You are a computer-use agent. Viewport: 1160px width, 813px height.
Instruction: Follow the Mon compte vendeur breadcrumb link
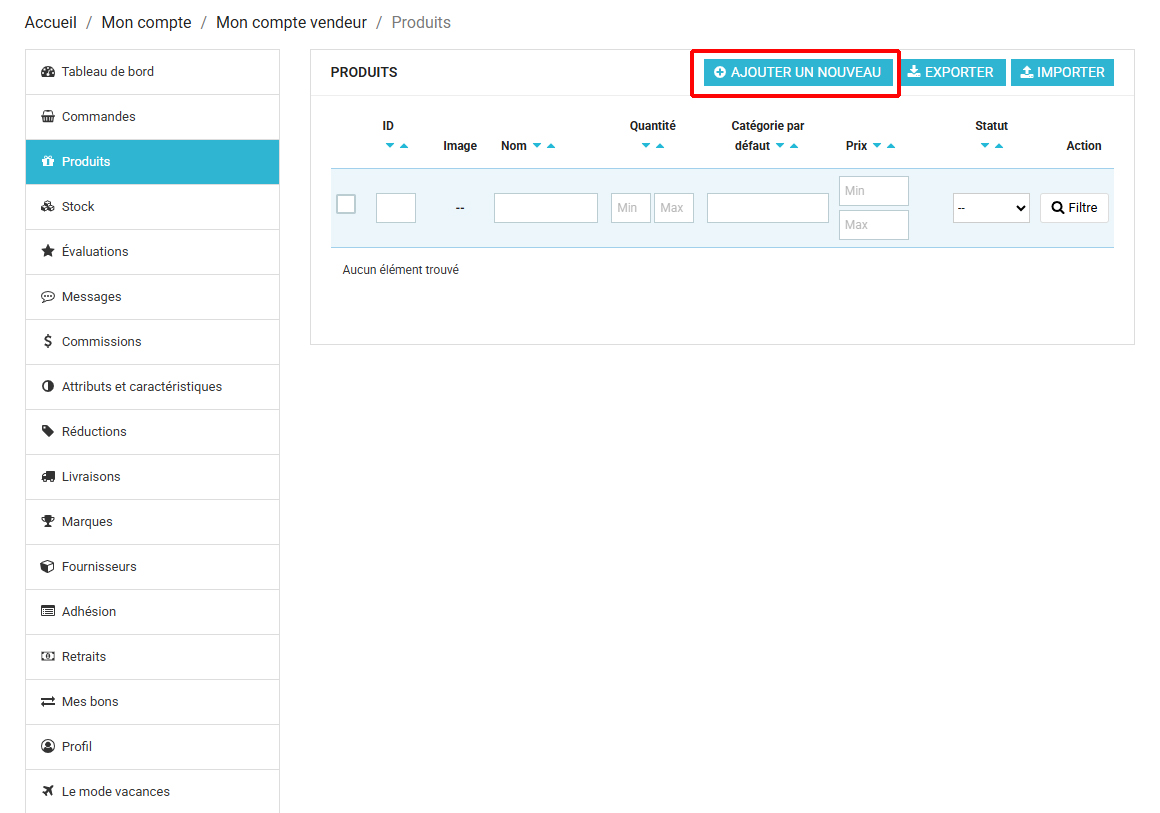click(x=291, y=22)
